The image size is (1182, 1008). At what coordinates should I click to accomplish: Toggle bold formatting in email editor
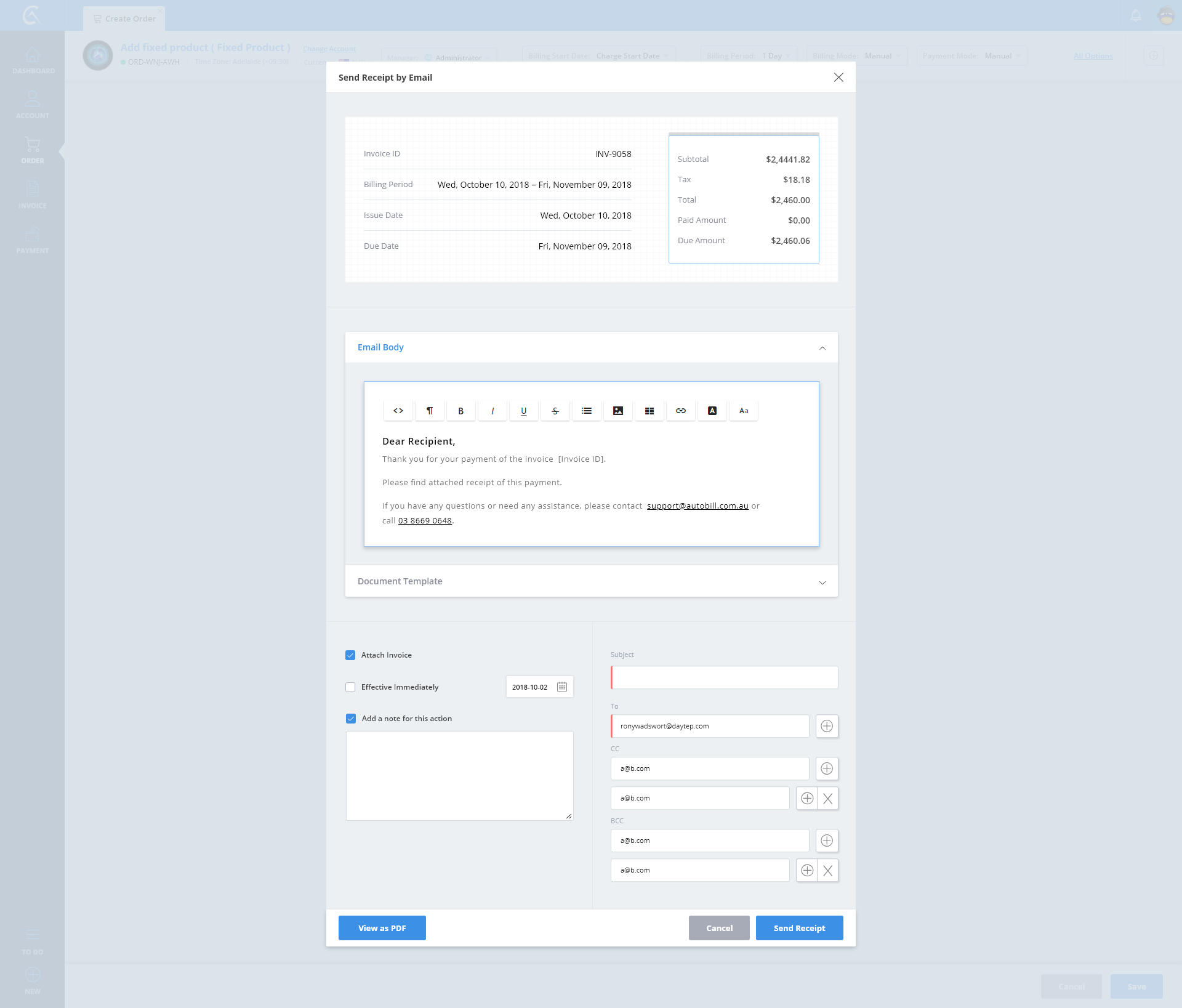(x=460, y=411)
